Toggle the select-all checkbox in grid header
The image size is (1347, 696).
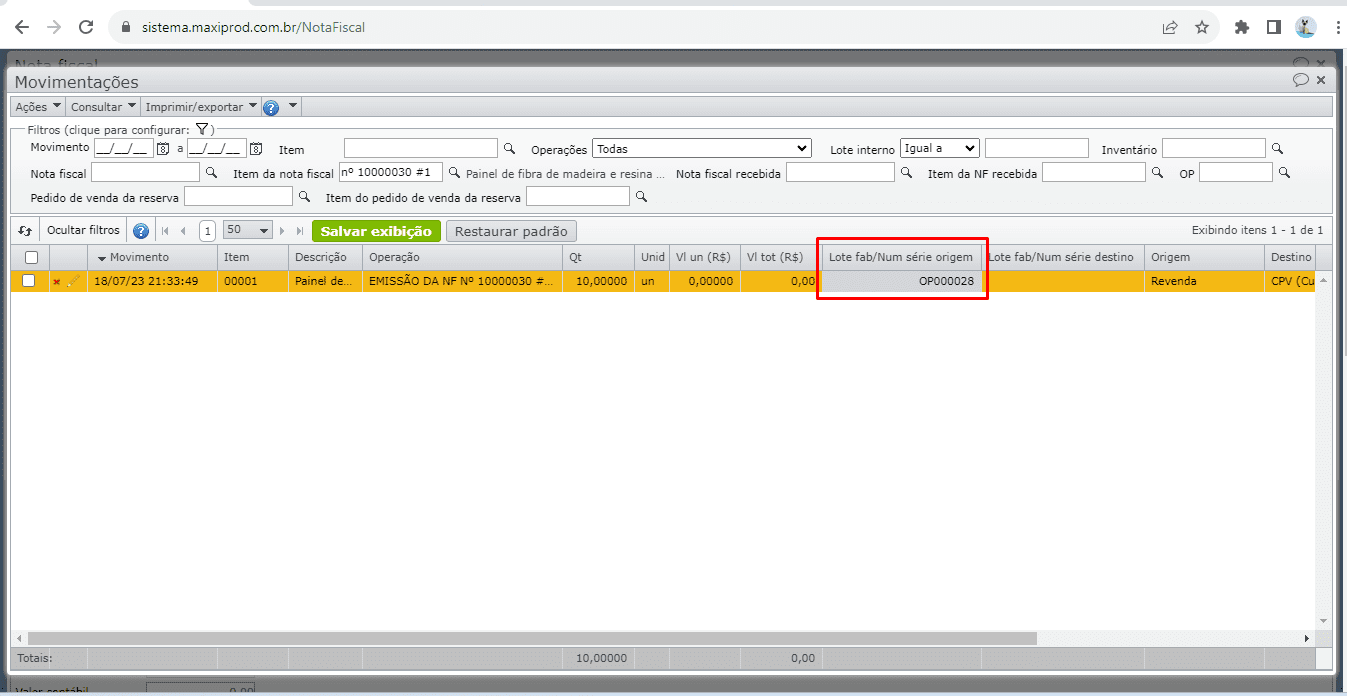(31, 258)
